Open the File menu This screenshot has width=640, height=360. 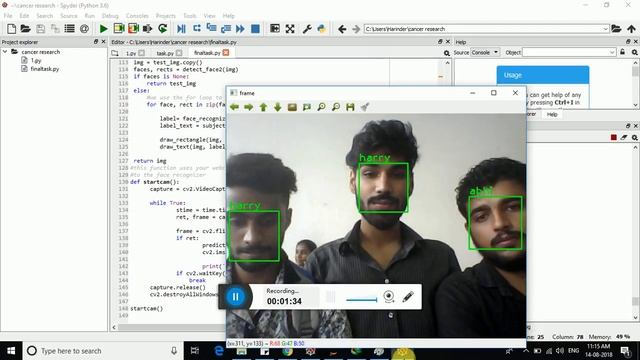tap(8, 16)
